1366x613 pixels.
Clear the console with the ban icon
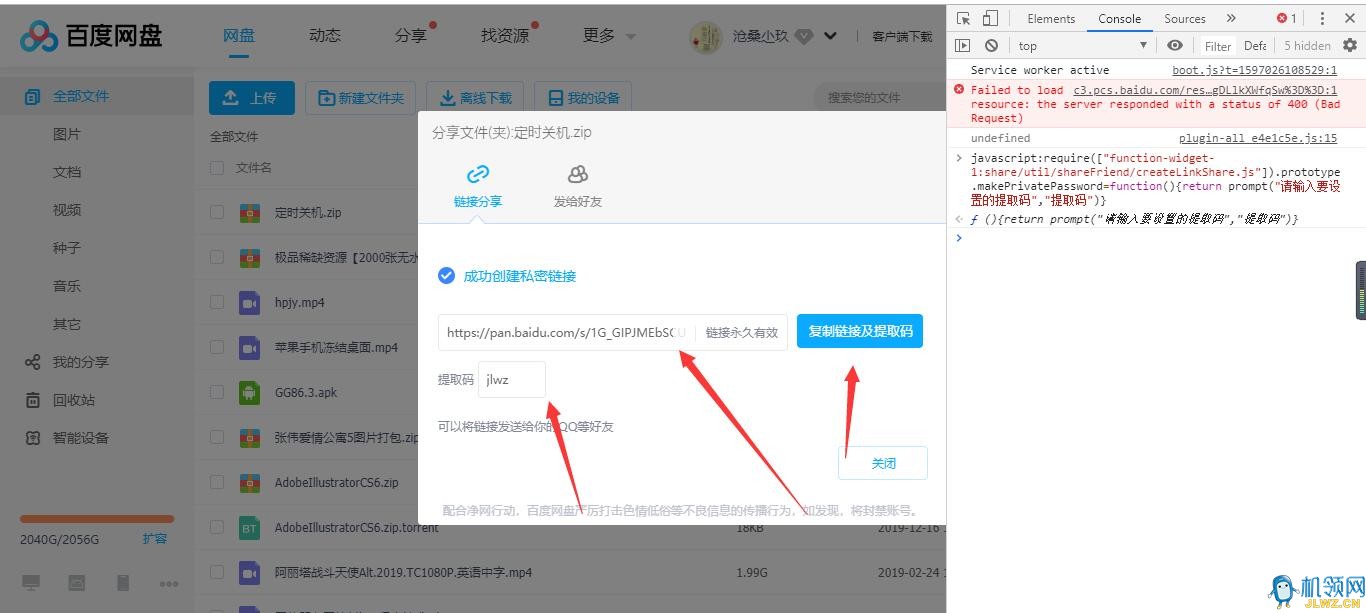point(991,45)
